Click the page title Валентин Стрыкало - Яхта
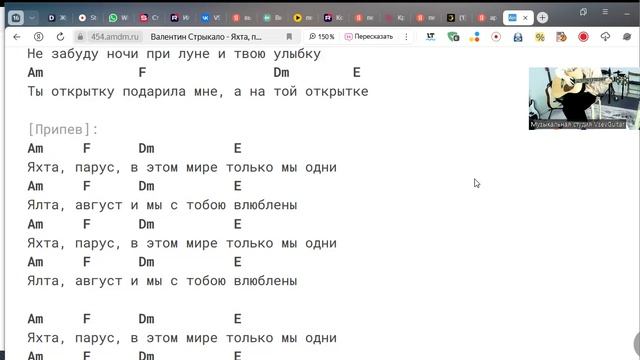This screenshot has width=640, height=360. (x=206, y=37)
